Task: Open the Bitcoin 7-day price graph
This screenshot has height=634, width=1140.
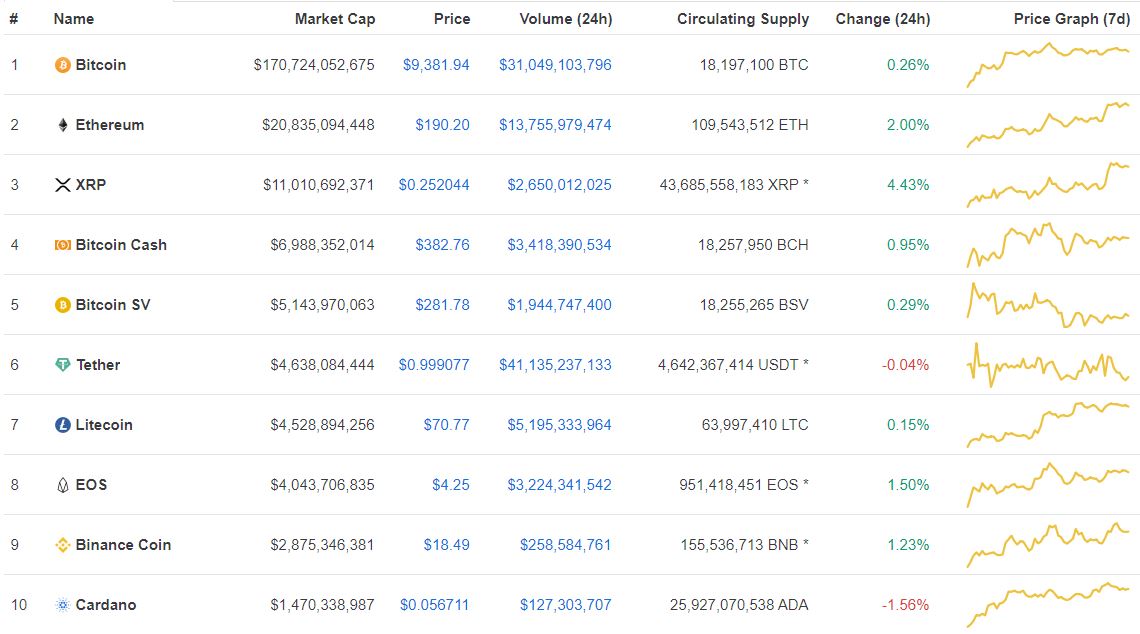Action: (x=1048, y=65)
